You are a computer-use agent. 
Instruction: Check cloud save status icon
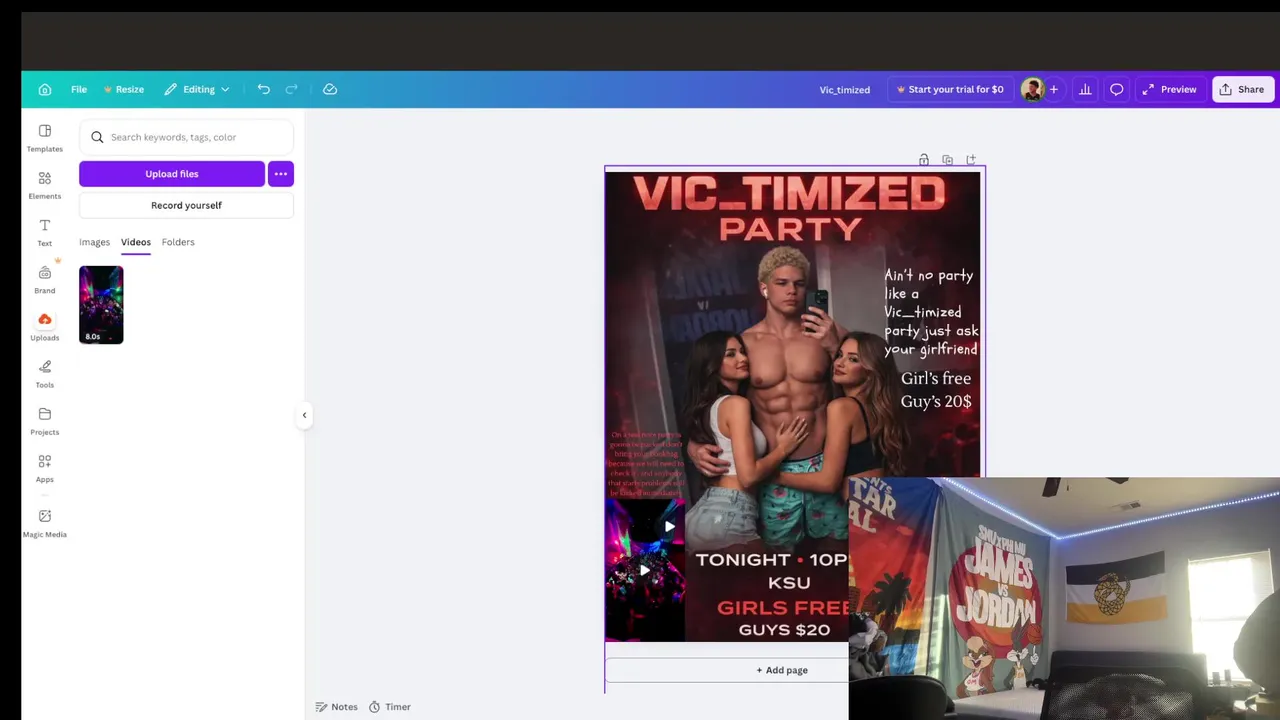click(x=330, y=89)
